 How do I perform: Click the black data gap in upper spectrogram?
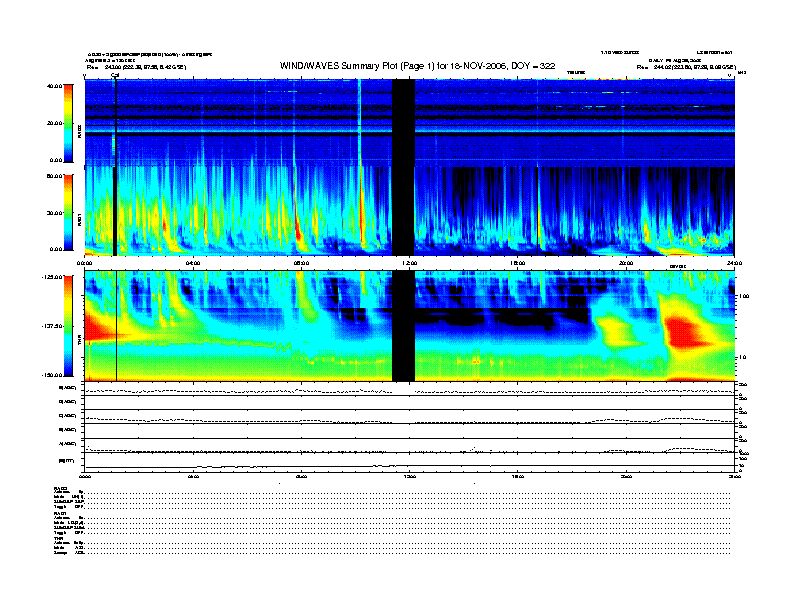click(x=404, y=167)
